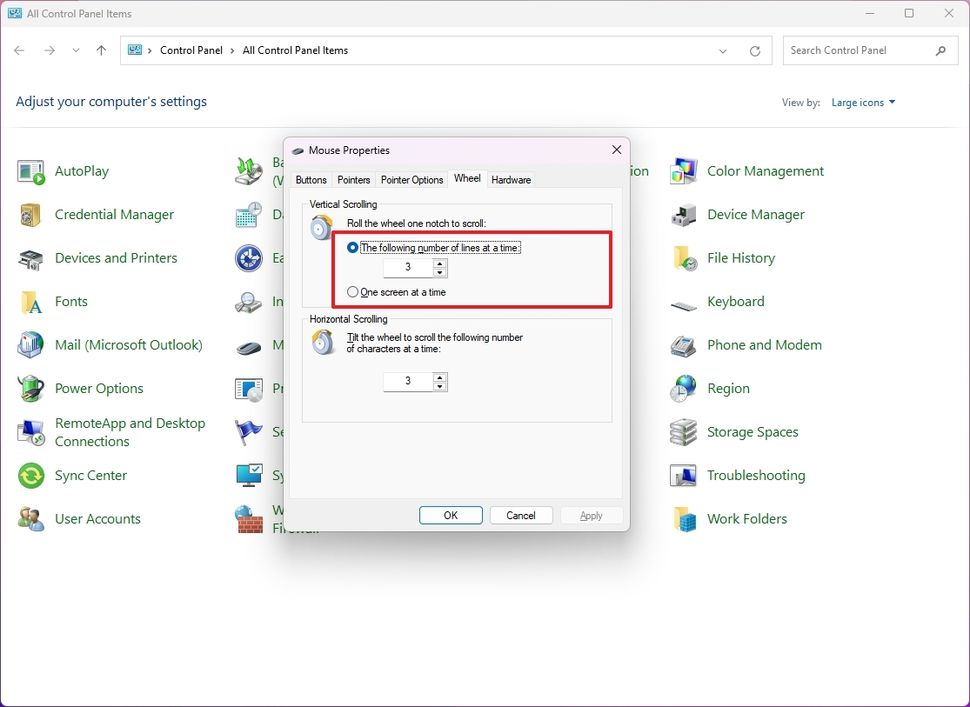Image resolution: width=970 pixels, height=707 pixels.
Task: Select One screen at a time scrolling
Action: pos(355,291)
